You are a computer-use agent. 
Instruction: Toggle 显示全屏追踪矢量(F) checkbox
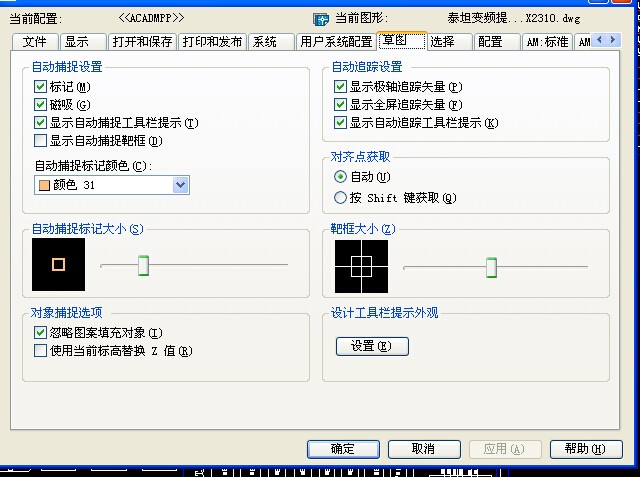(340, 104)
